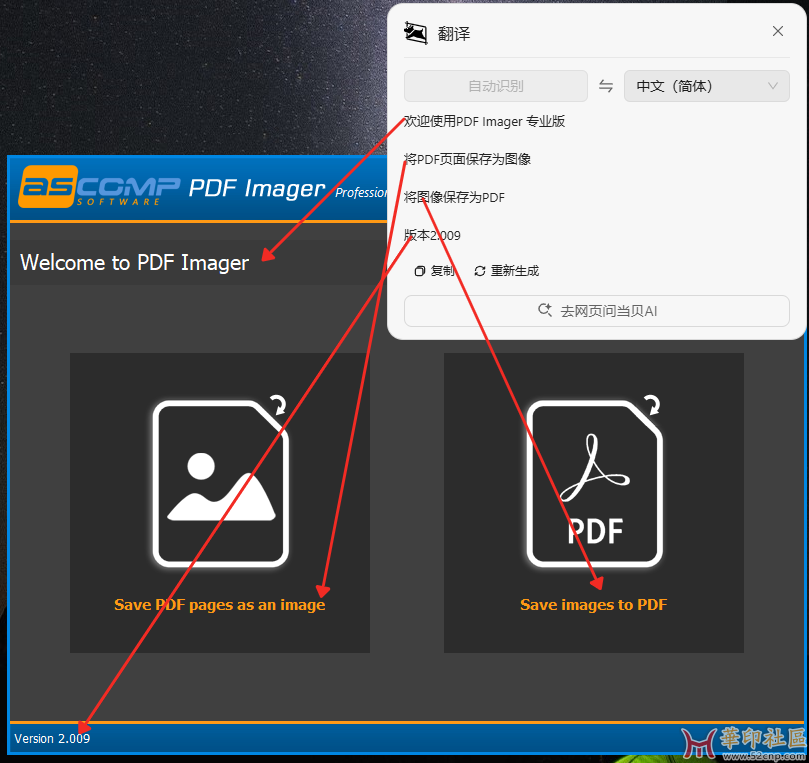Open 去网页问当贝AI web link button
The height and width of the screenshot is (763, 809).
[x=597, y=311]
